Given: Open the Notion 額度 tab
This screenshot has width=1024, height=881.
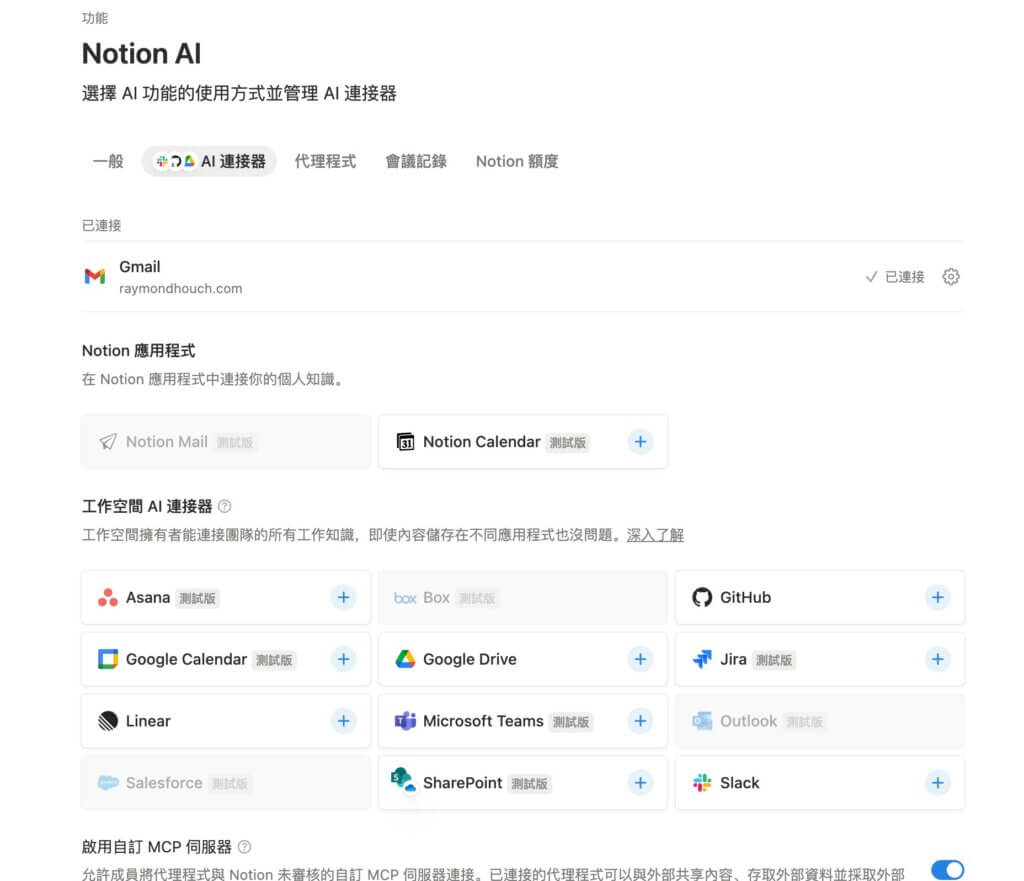Looking at the screenshot, I should click(x=516, y=161).
